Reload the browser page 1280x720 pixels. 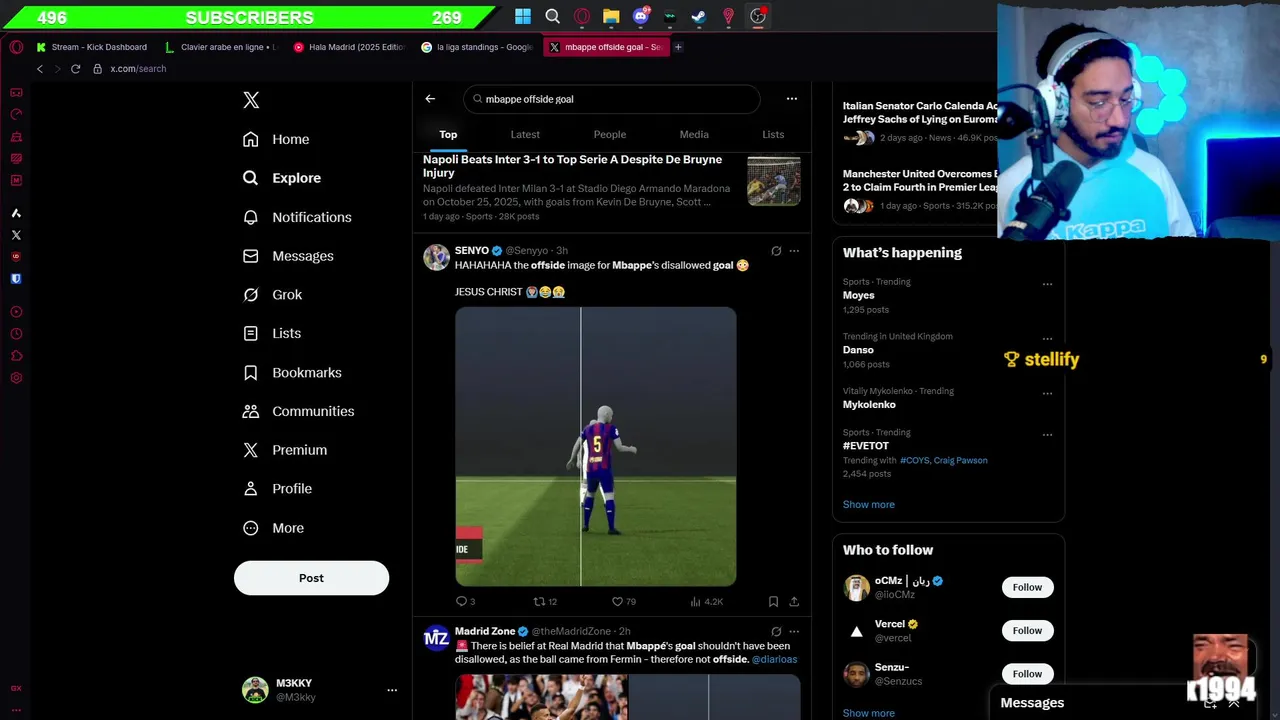75,69
